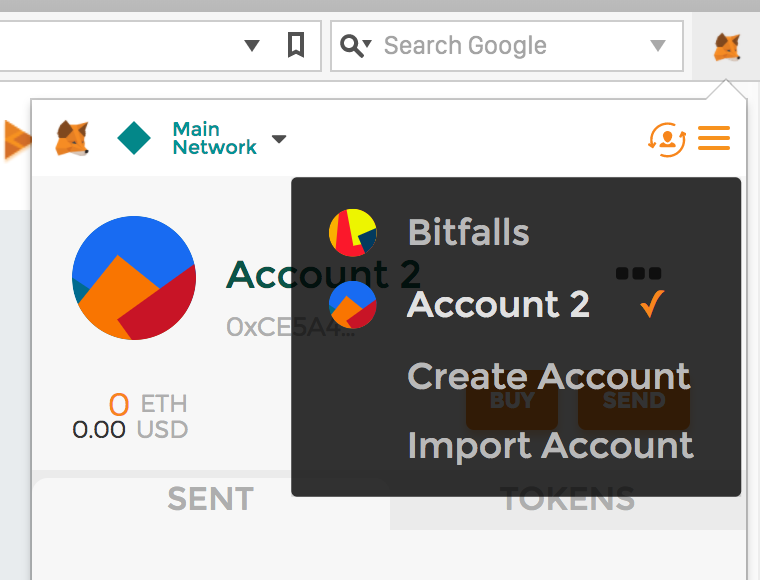This screenshot has height=580, width=760.
Task: Click the teal diamond network icon
Action: (x=134, y=138)
